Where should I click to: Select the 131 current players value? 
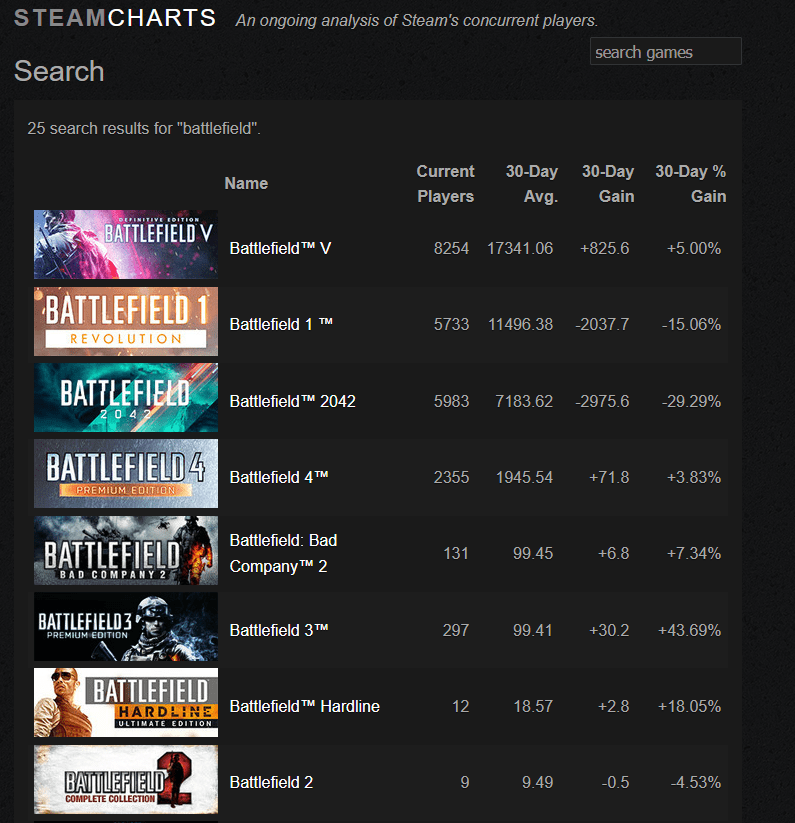455,553
